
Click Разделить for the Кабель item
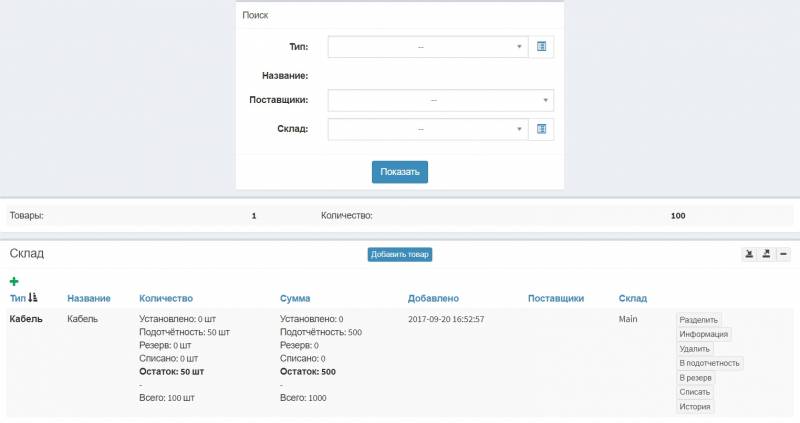pos(698,320)
